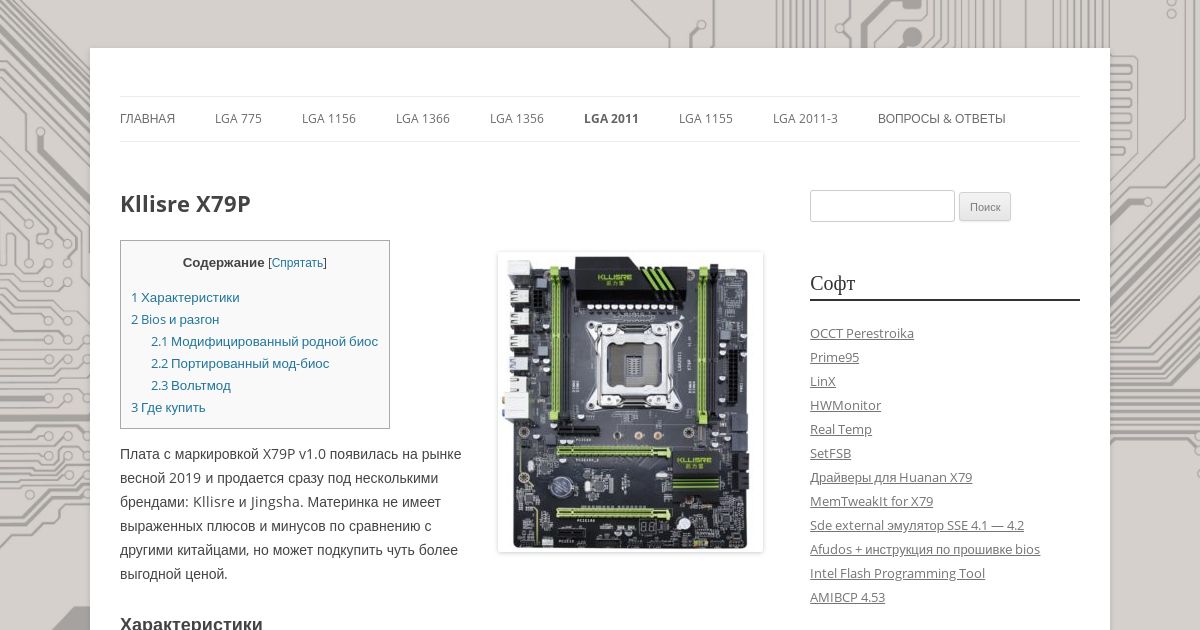Jump to 3 Где купить section
This screenshot has width=1200, height=630.
pos(168,407)
